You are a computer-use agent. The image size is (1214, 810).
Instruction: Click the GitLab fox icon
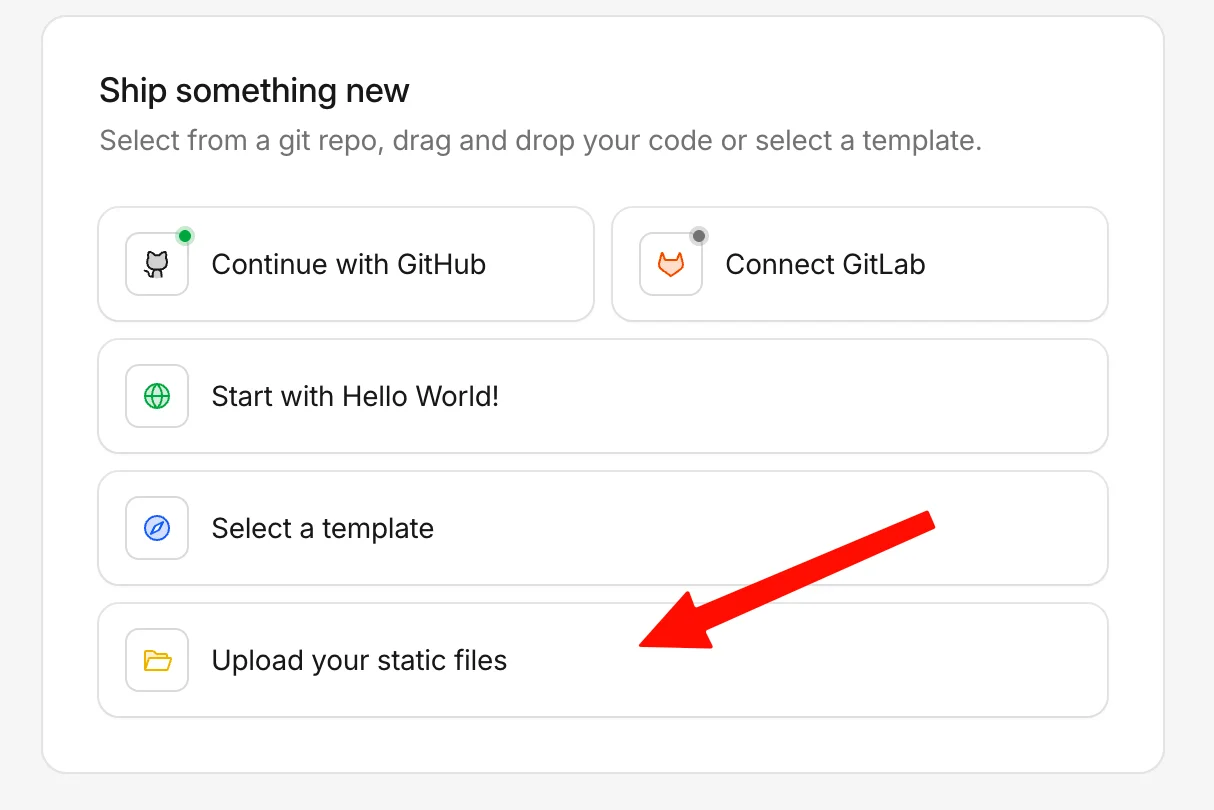pos(670,264)
